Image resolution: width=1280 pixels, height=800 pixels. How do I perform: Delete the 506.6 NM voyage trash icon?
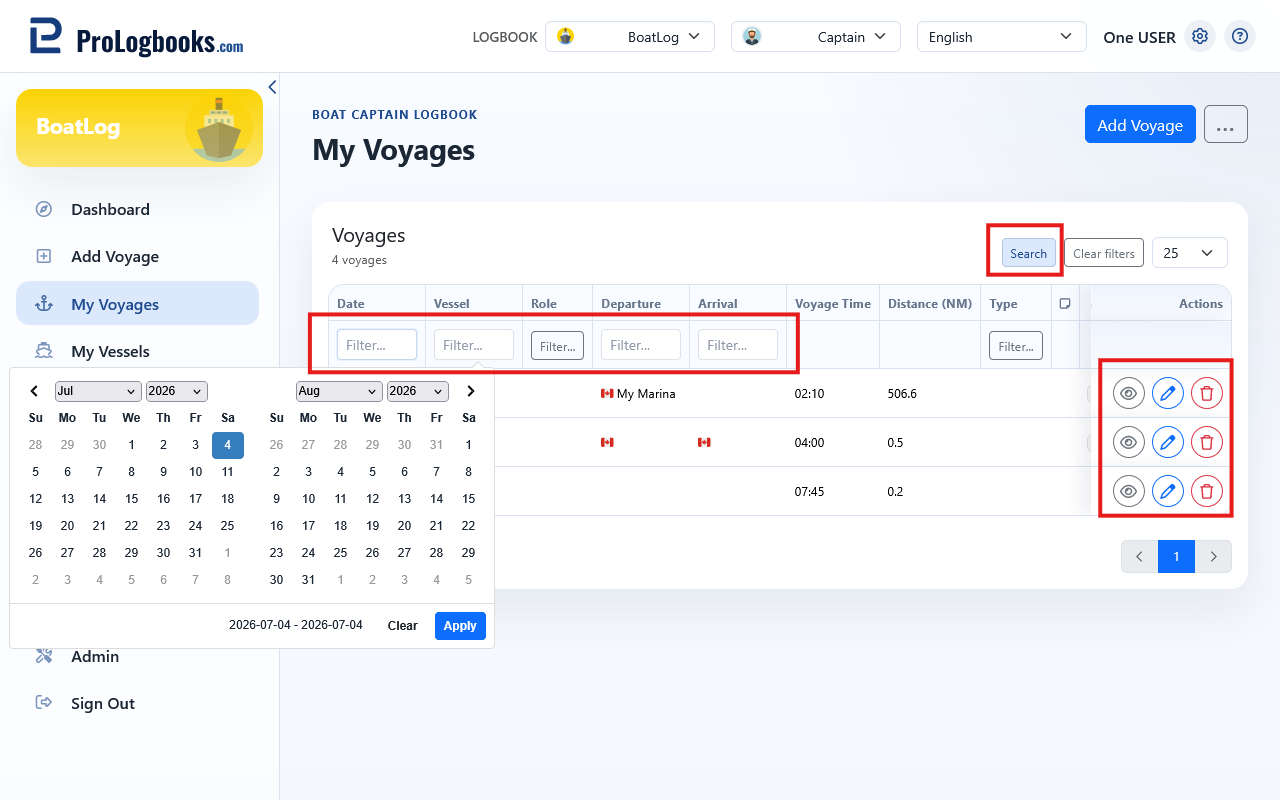pos(1207,393)
